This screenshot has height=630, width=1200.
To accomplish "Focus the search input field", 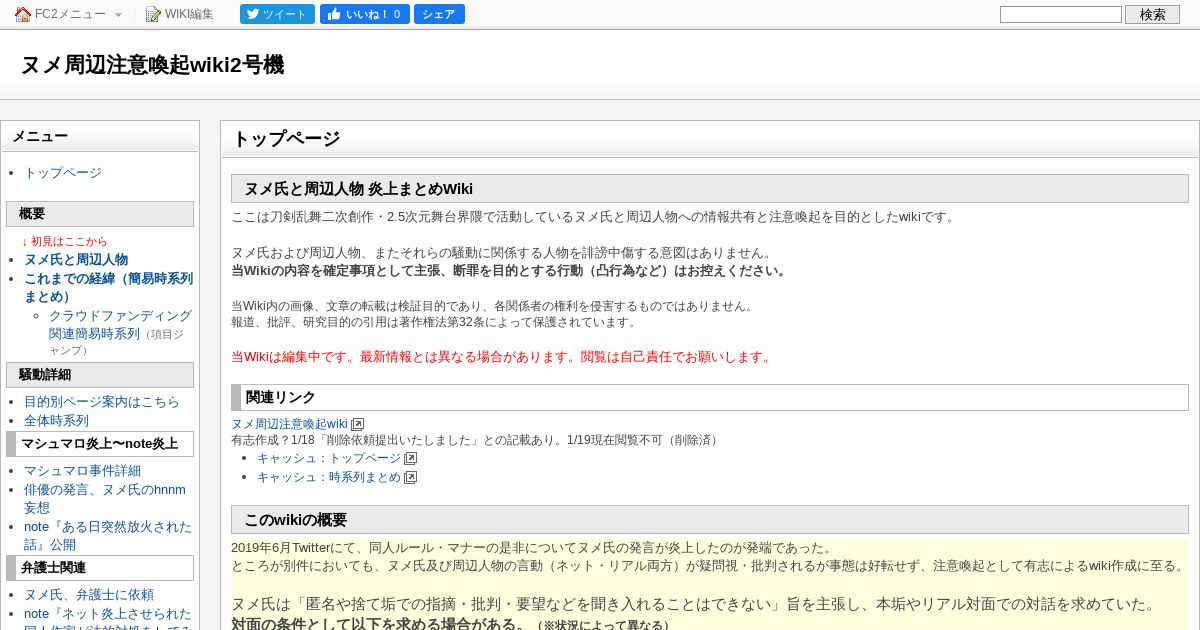I will 1061,14.
